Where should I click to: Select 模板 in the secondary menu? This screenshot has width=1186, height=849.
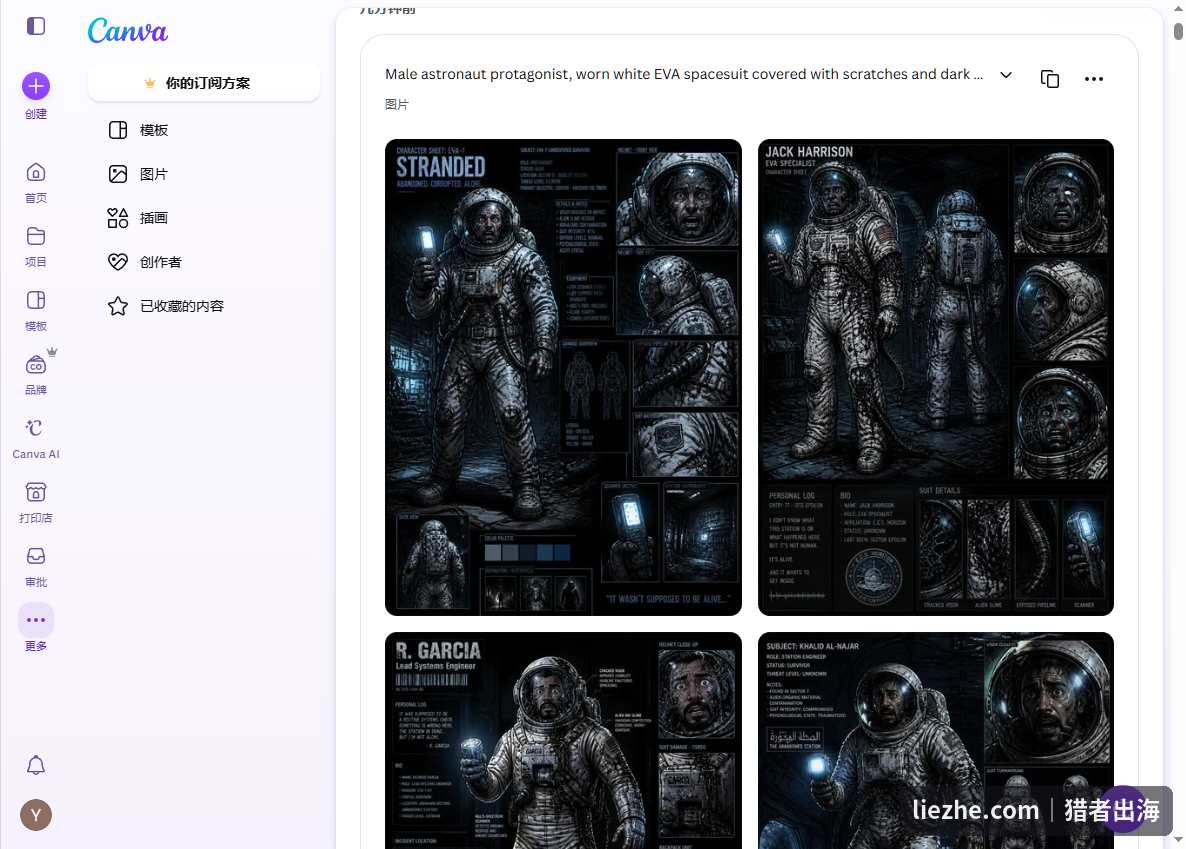[203, 130]
